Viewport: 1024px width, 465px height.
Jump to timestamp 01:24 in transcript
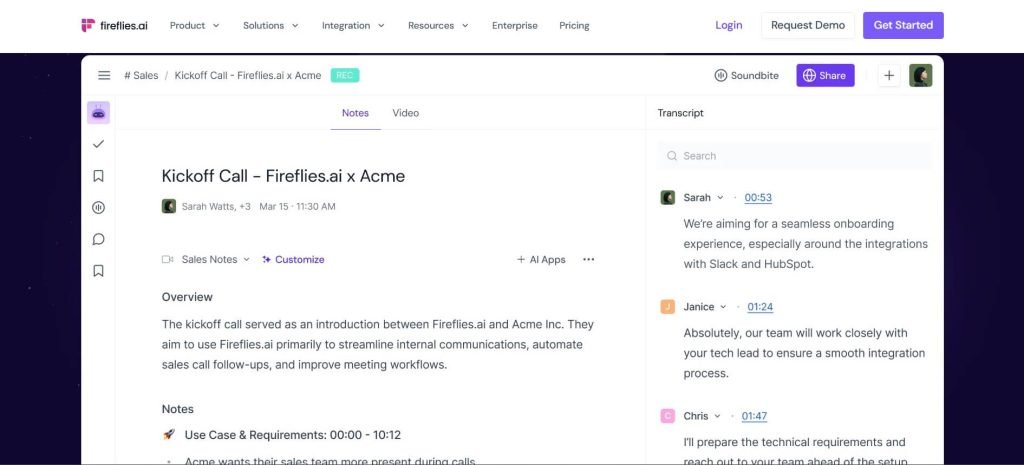click(x=760, y=307)
